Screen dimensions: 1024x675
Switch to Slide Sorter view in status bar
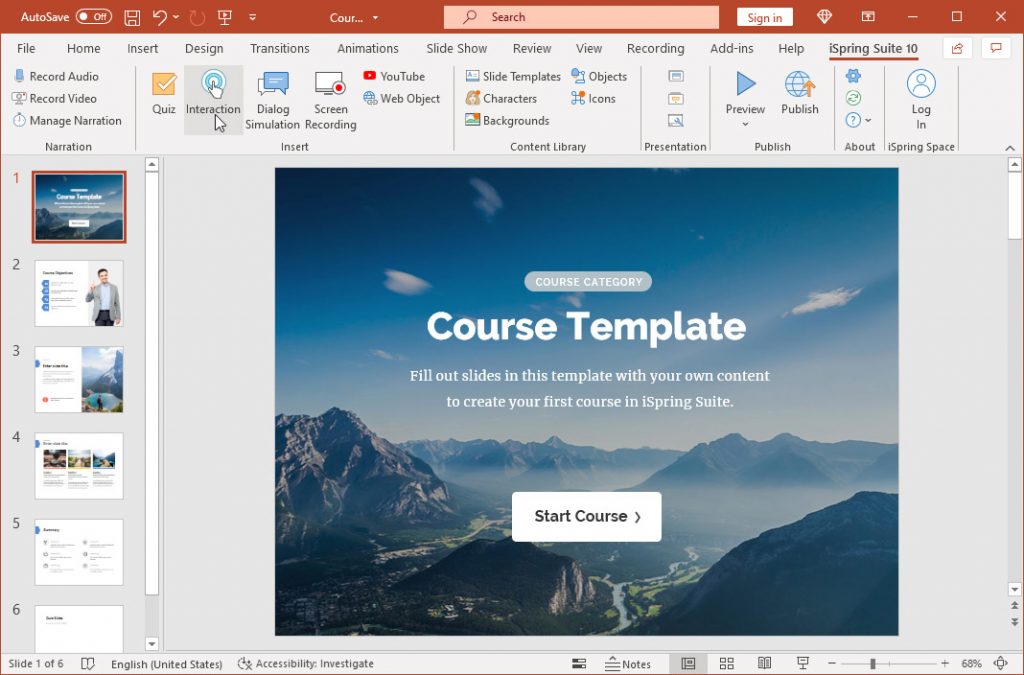click(726, 663)
